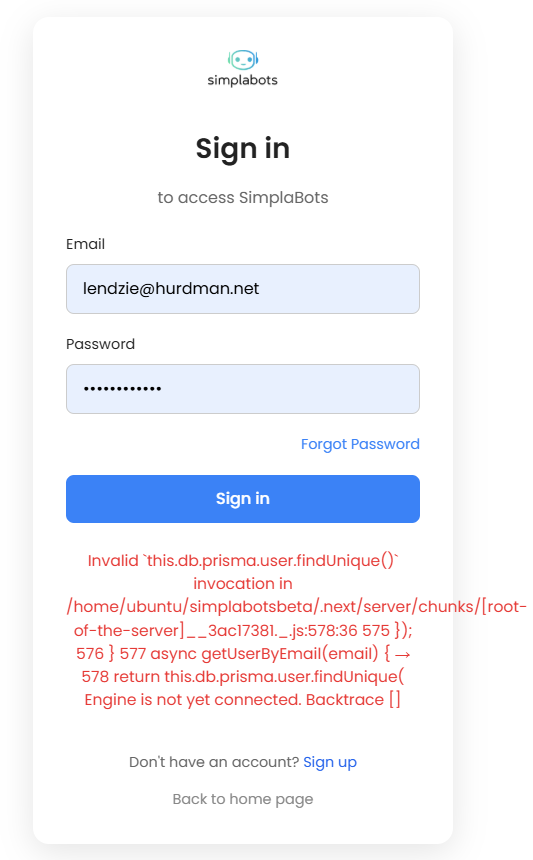Click the simplabots wordmark under the logo

(x=242, y=80)
